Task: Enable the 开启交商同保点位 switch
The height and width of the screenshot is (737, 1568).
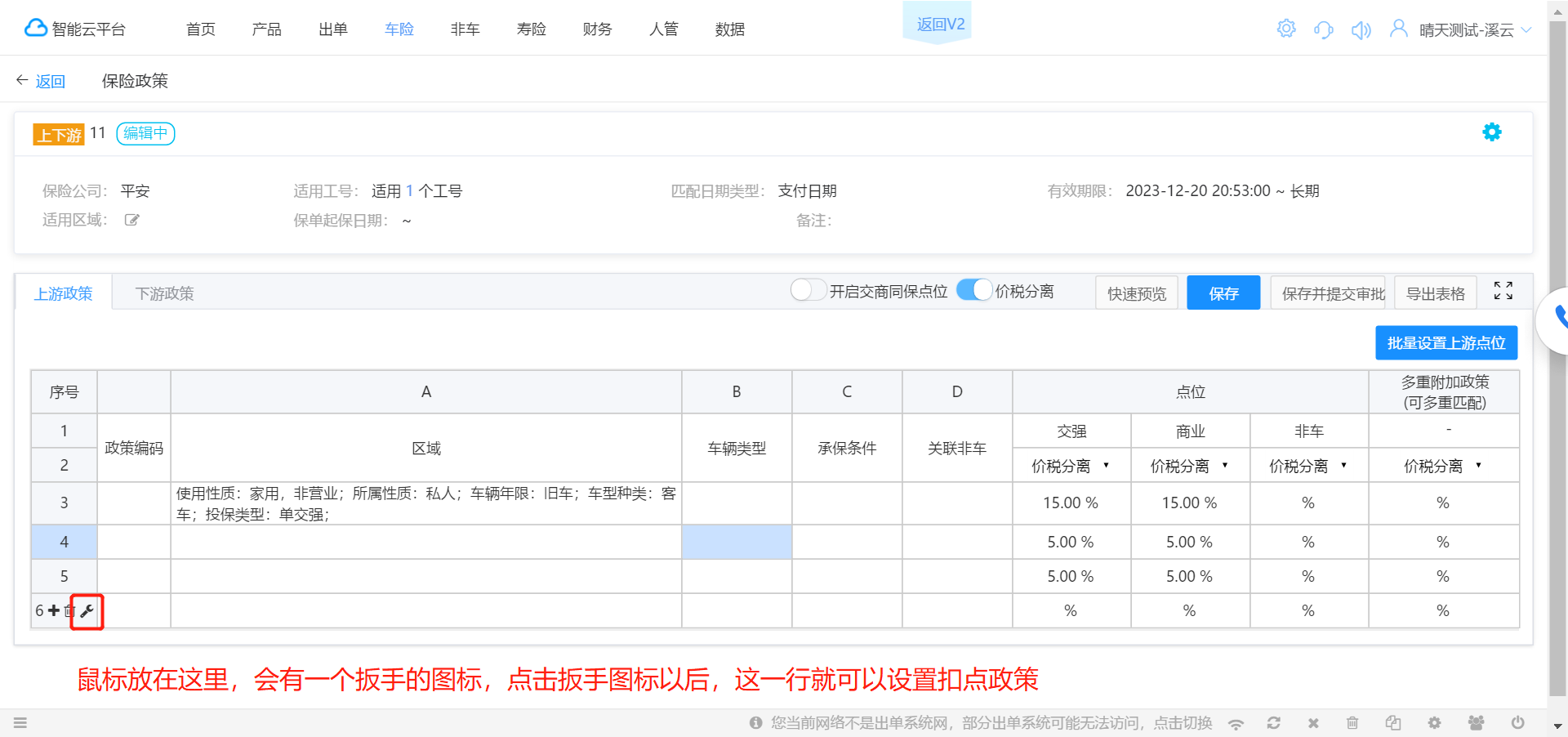Action: (x=808, y=290)
